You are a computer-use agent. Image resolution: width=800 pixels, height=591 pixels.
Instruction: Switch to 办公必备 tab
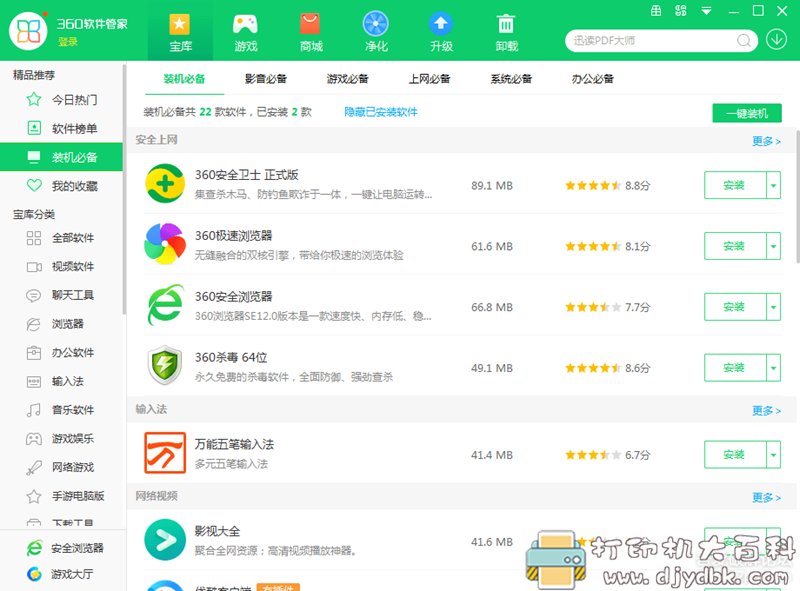[x=592, y=79]
